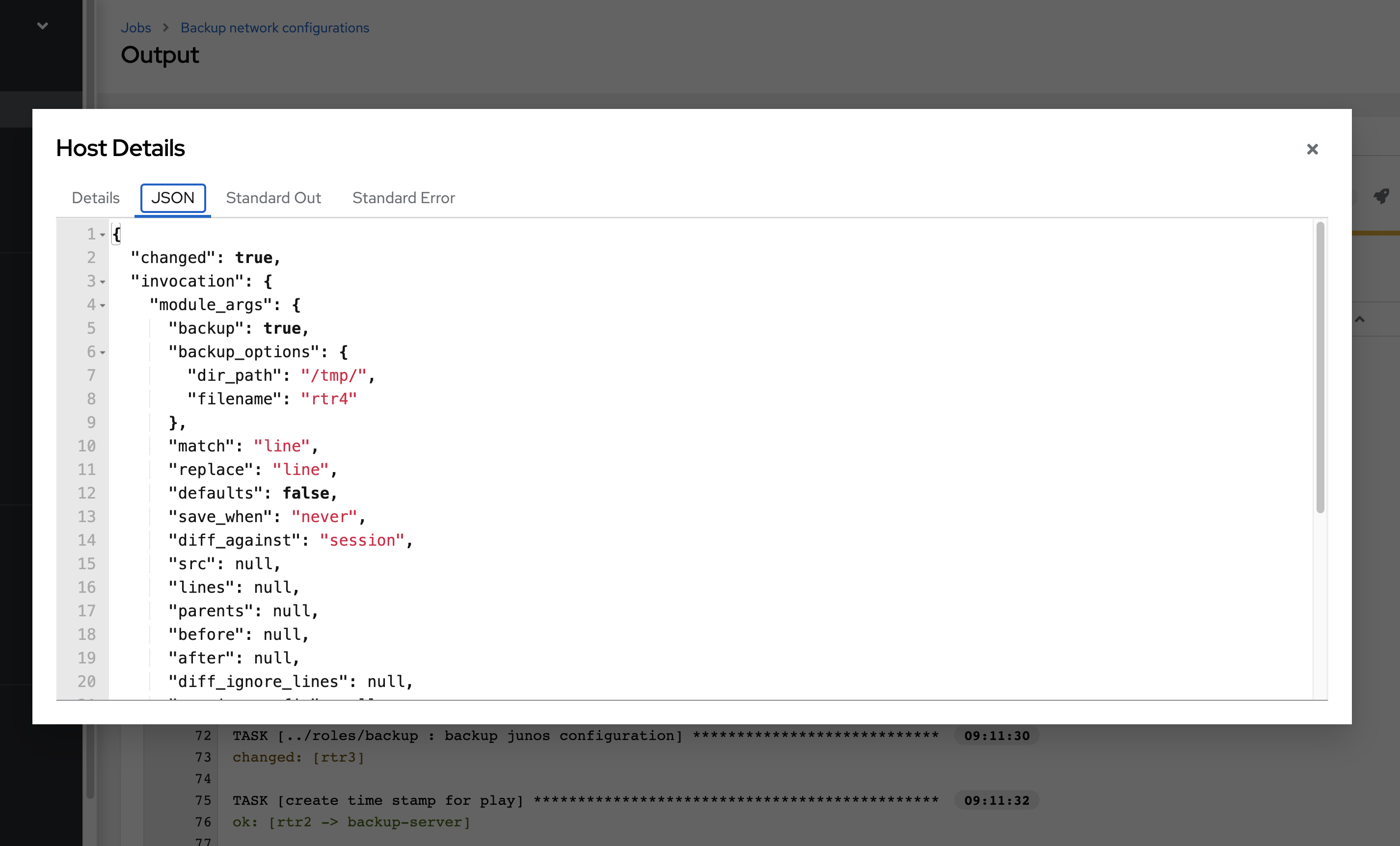Collapse the "invocation" fold arrow on line 3
This screenshot has width=1400, height=846.
(x=103, y=282)
